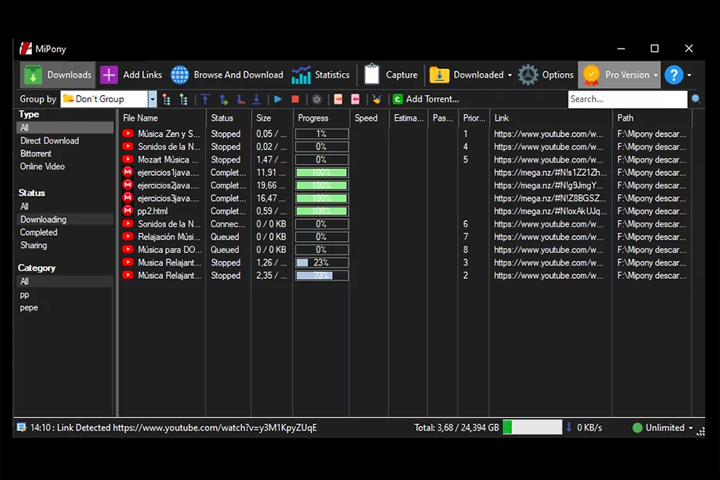Select the Mozart Música row
Screen dimensions: 720x480
point(404,159)
